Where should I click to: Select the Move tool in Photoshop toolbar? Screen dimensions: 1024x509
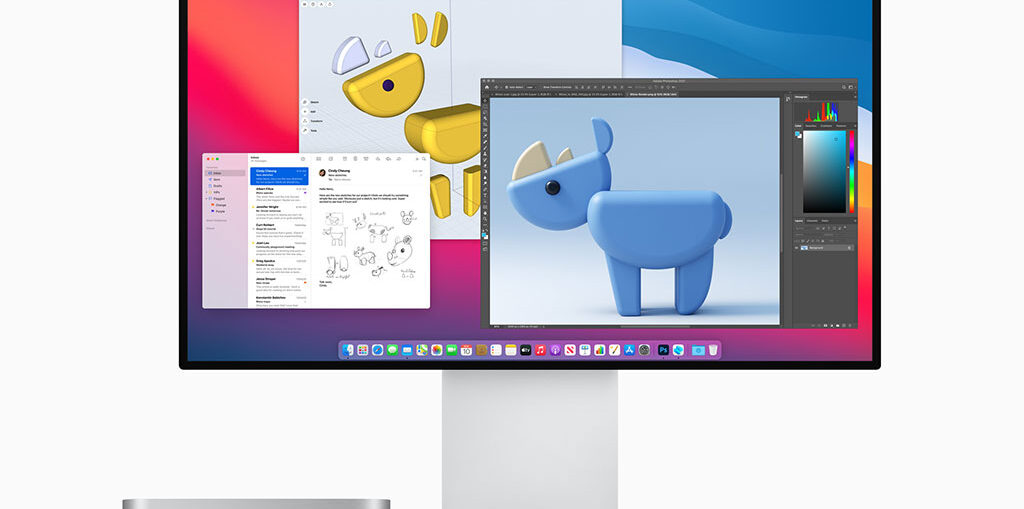click(486, 100)
